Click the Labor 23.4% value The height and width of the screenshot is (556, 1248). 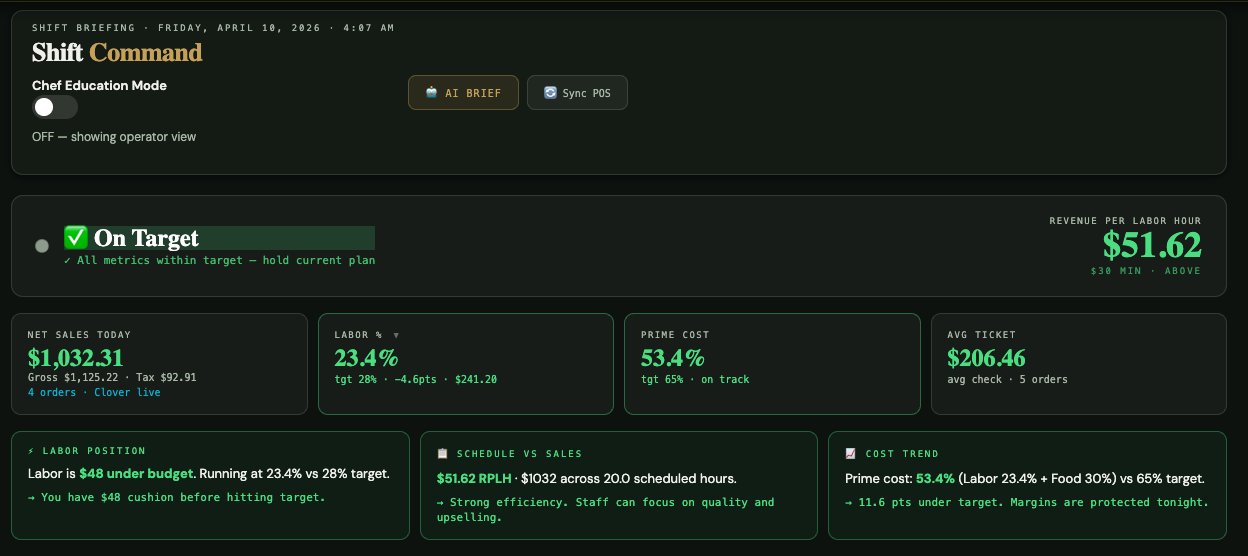tap(366, 358)
